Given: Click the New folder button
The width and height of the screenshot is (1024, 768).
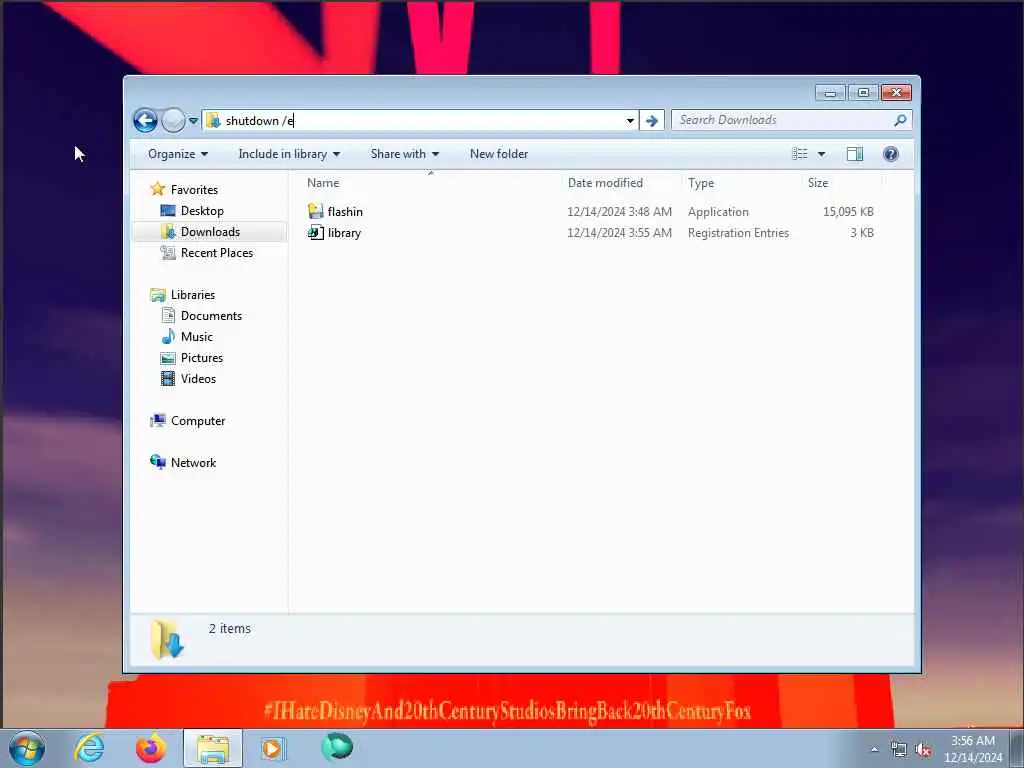Looking at the screenshot, I should coord(499,154).
